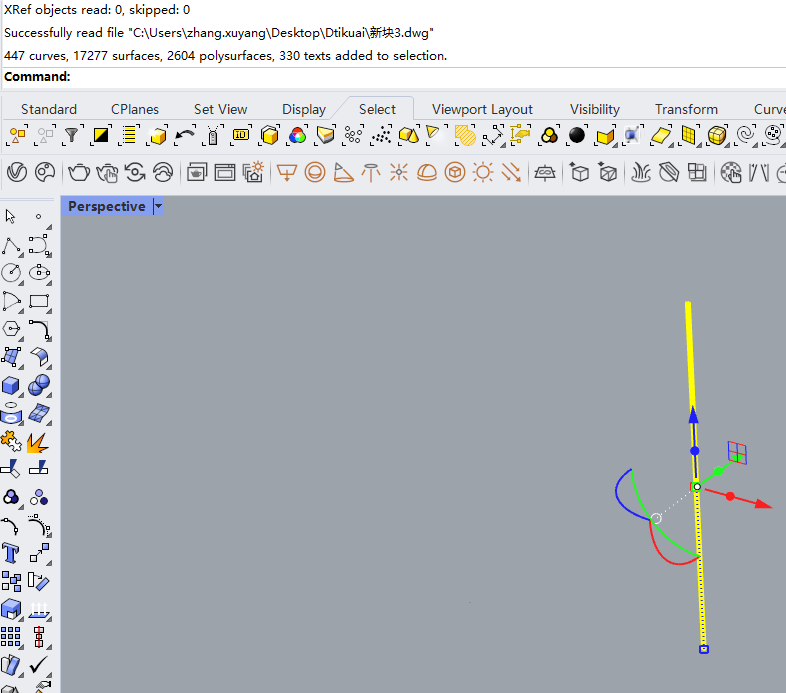Click the Select by Layer icon
The image size is (786, 693).
tap(129, 135)
